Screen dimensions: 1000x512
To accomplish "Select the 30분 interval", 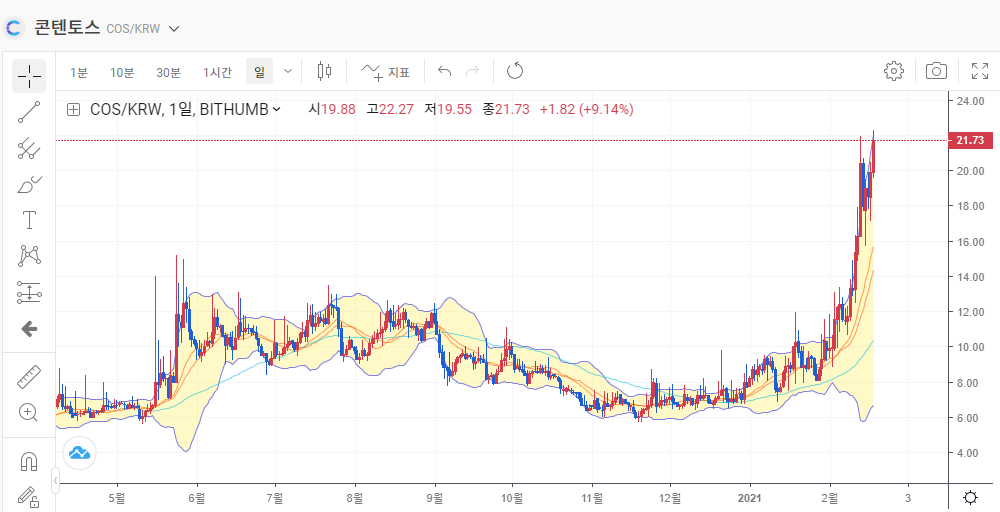I will [168, 72].
